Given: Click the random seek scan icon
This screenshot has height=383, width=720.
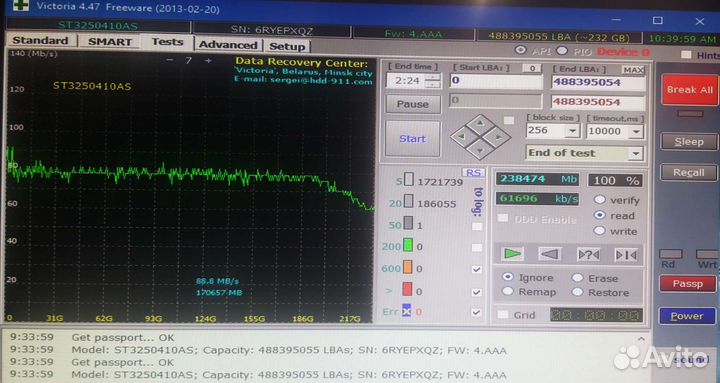Looking at the screenshot, I should click(588, 254).
